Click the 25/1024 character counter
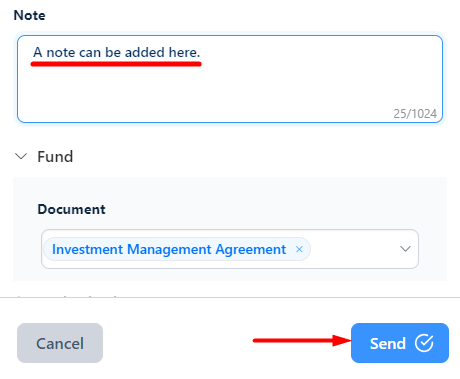Viewport: 460px width, 379px height. pos(415,114)
